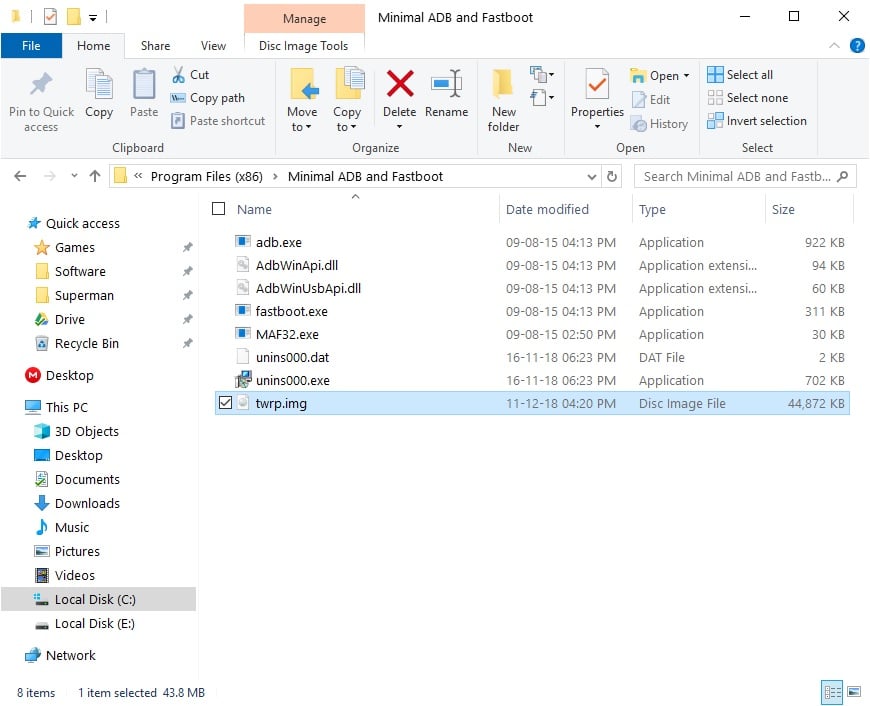Switch to Large icons view layout
This screenshot has width=870, height=706.
coord(854,692)
